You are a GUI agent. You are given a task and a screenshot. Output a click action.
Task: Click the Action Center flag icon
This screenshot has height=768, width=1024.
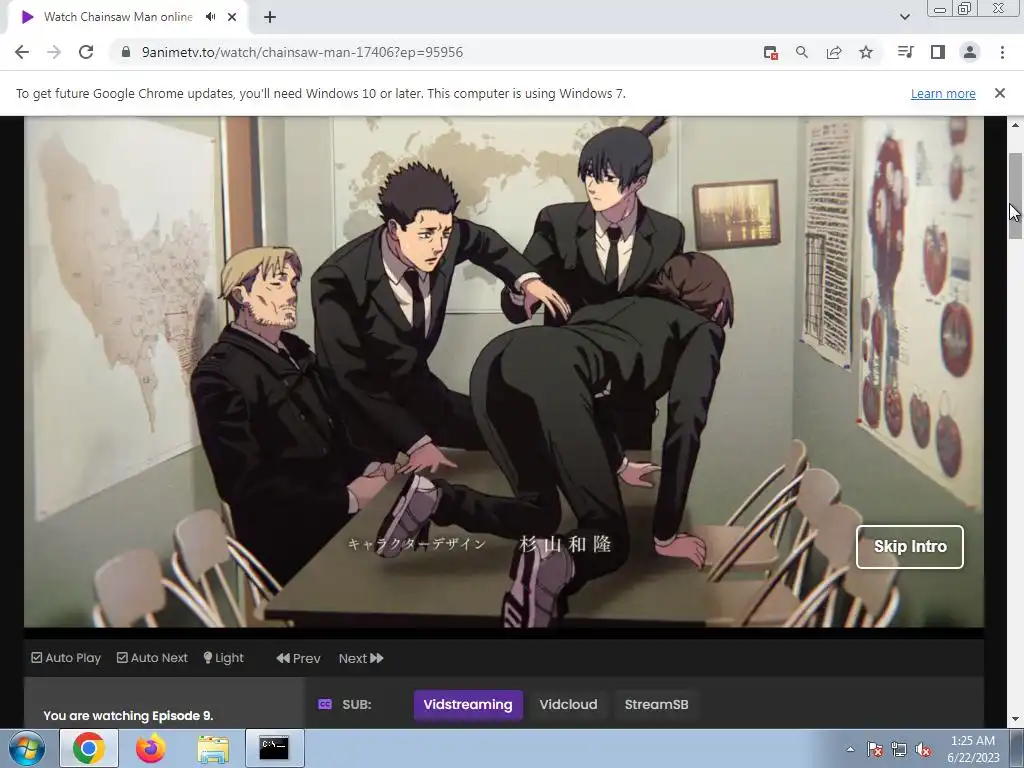click(875, 749)
